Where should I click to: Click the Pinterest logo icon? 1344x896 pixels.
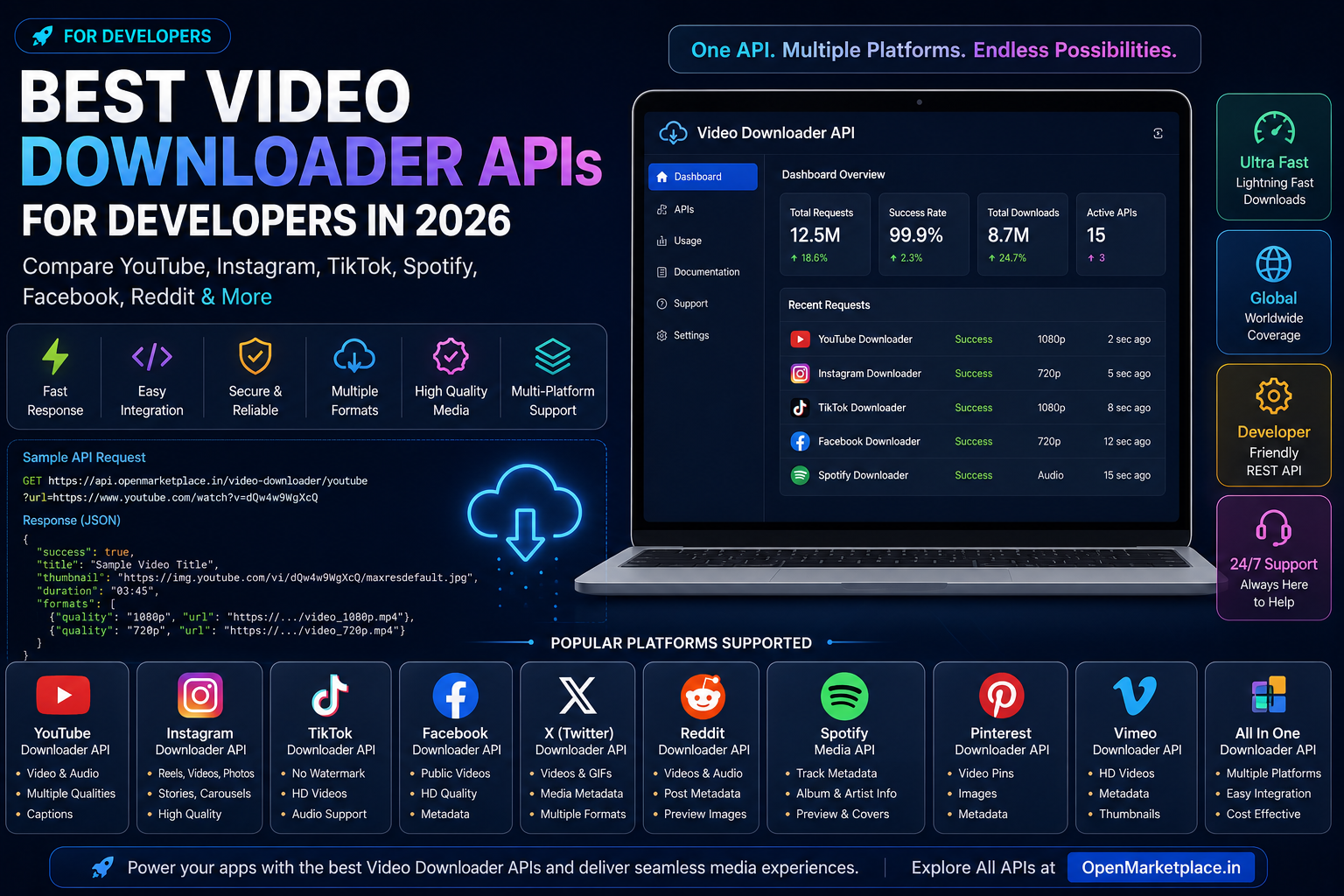point(1001,696)
